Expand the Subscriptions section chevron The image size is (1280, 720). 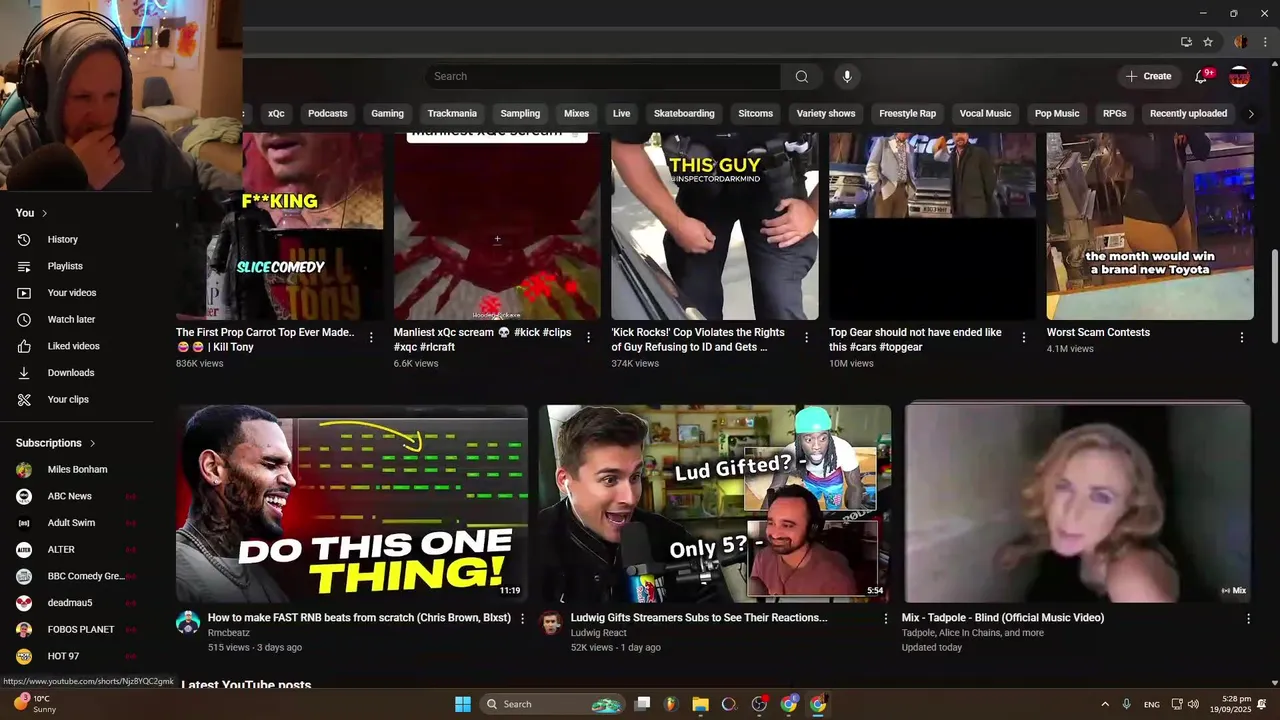coord(93,443)
